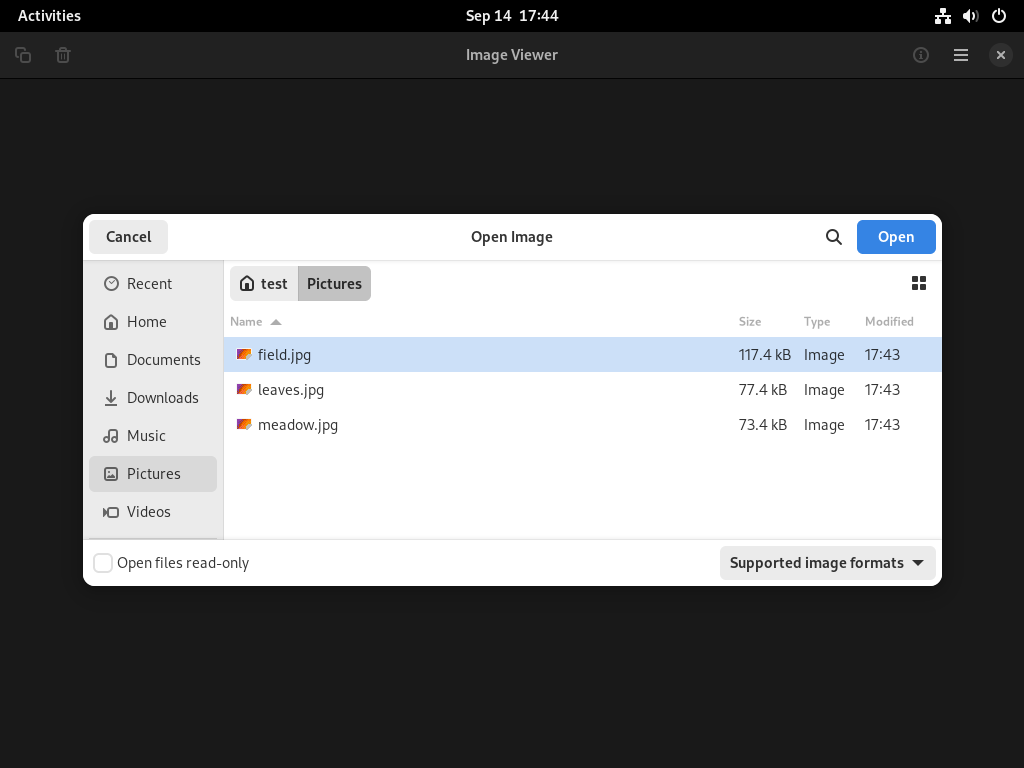Open the Image Viewer hamburger menu
The image size is (1024, 768).
(961, 55)
